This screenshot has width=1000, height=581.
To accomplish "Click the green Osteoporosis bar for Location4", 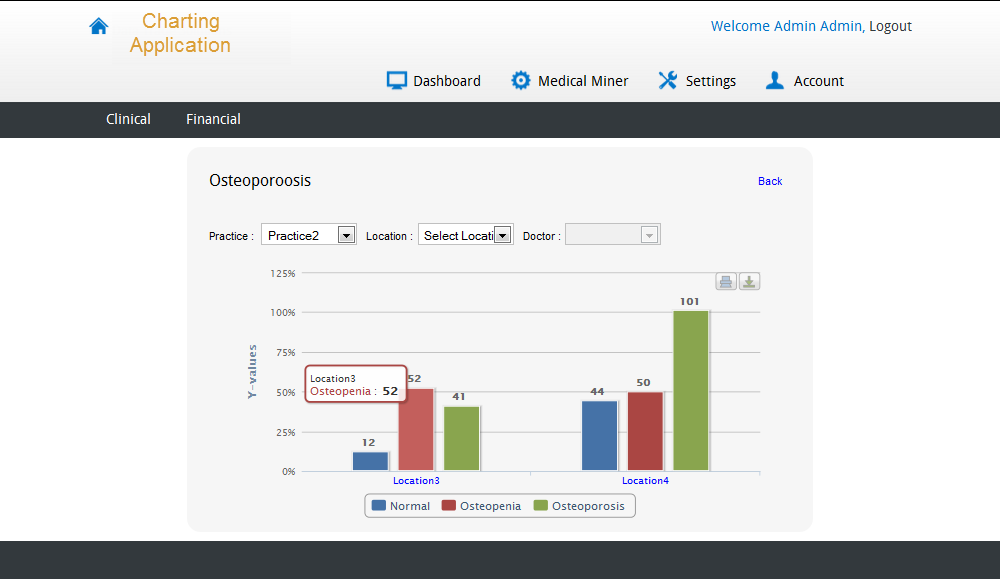I will [x=691, y=391].
